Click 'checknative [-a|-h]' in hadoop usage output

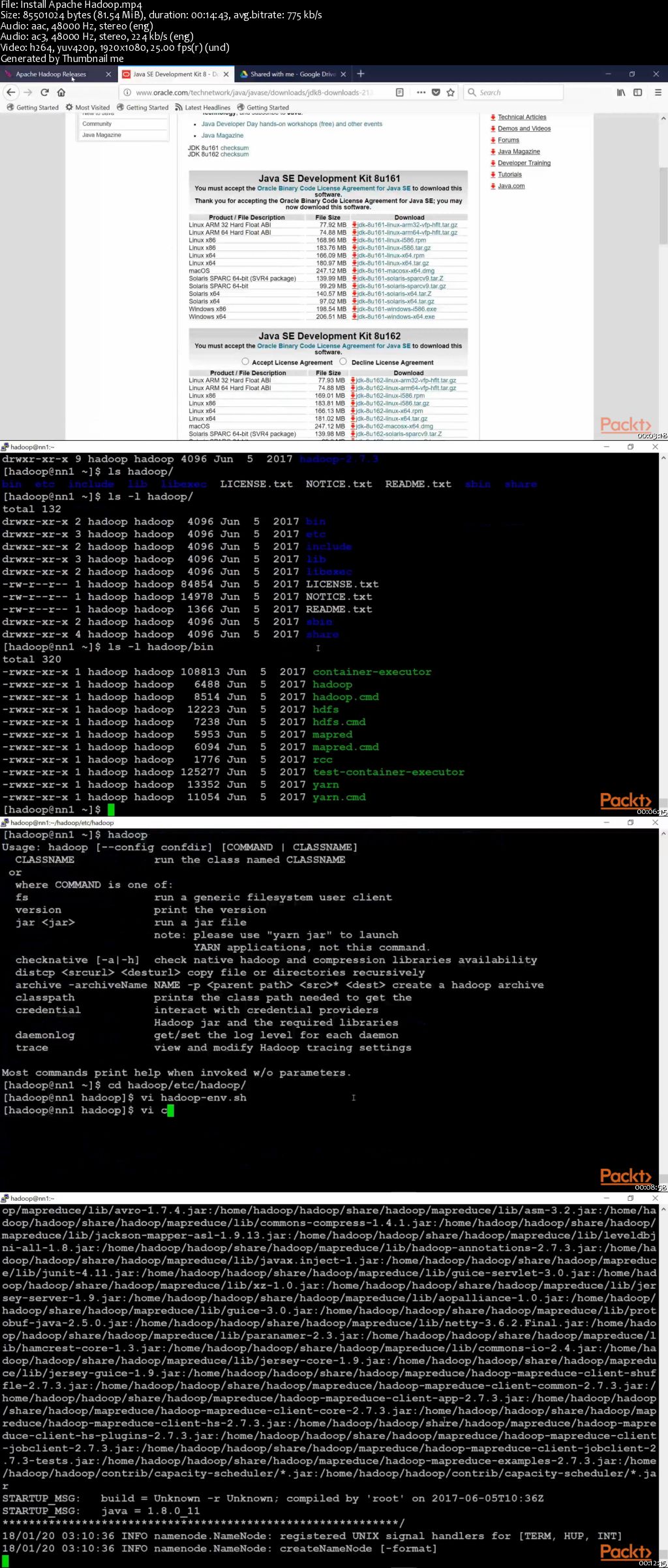click(x=77, y=960)
